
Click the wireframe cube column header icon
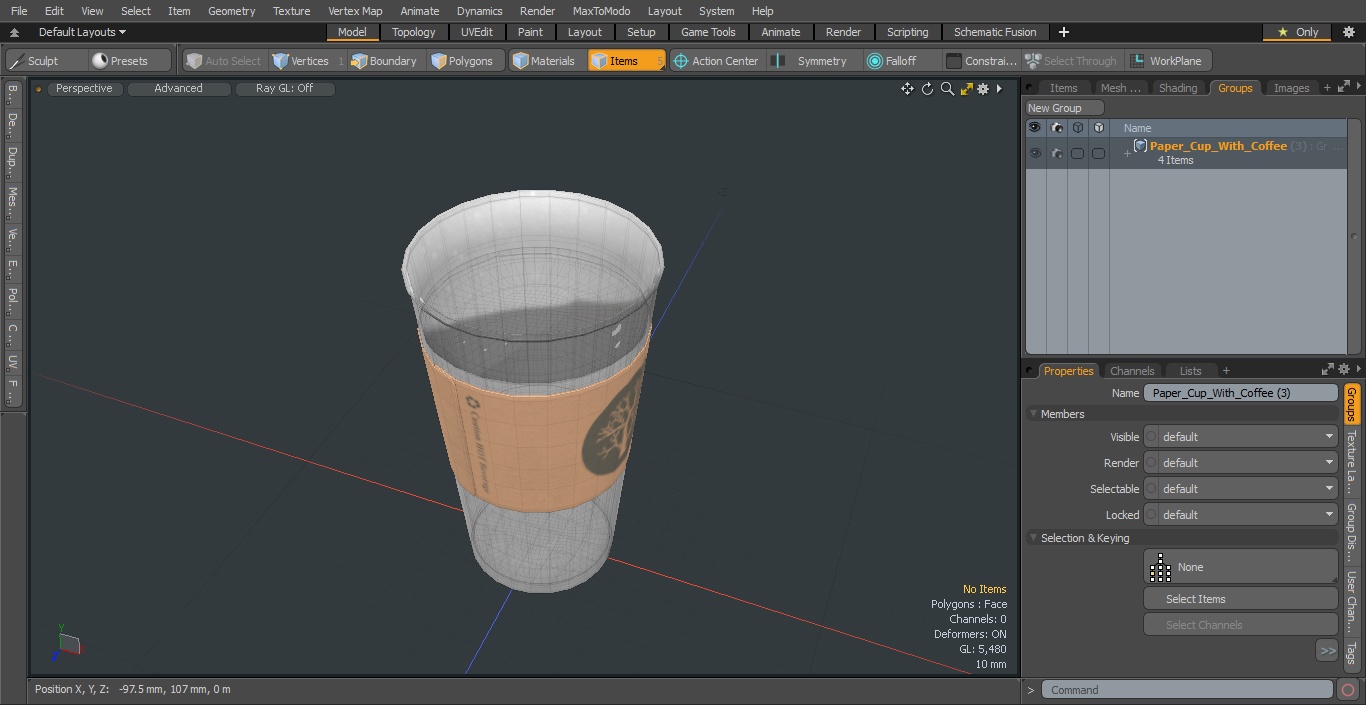[1077, 128]
